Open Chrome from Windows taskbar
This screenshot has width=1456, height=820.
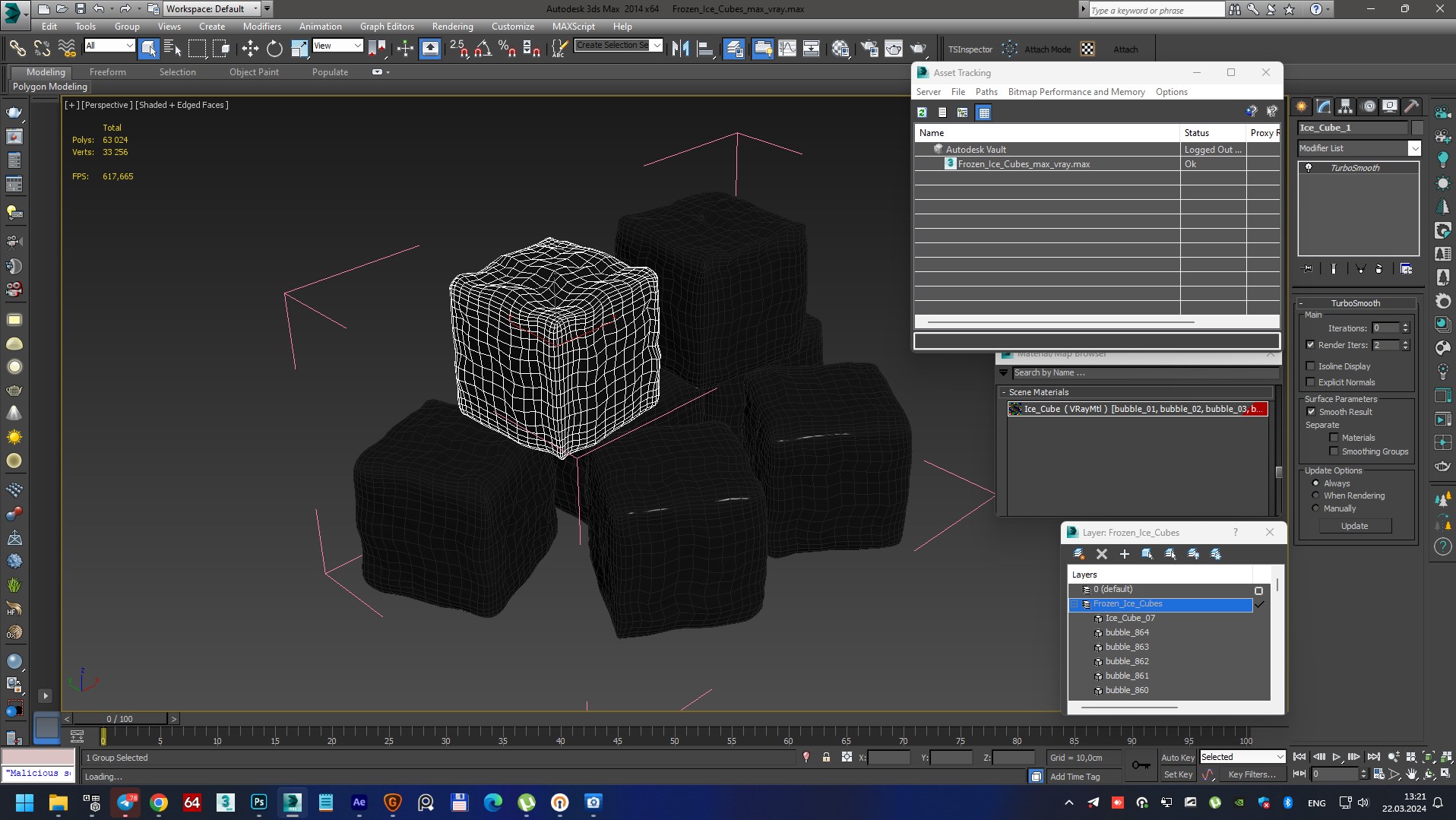[x=159, y=803]
